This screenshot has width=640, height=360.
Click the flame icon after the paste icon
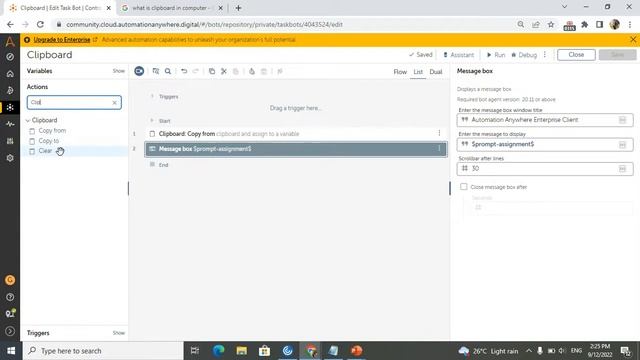[x=252, y=71]
